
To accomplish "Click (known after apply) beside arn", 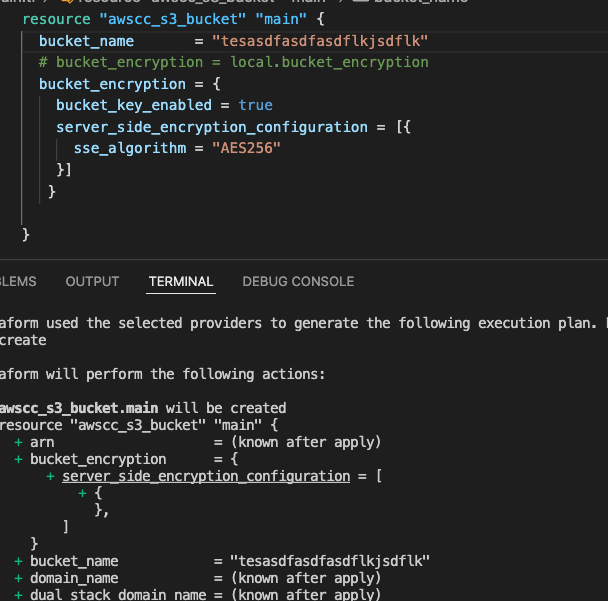I will pyautogui.click(x=306, y=442).
